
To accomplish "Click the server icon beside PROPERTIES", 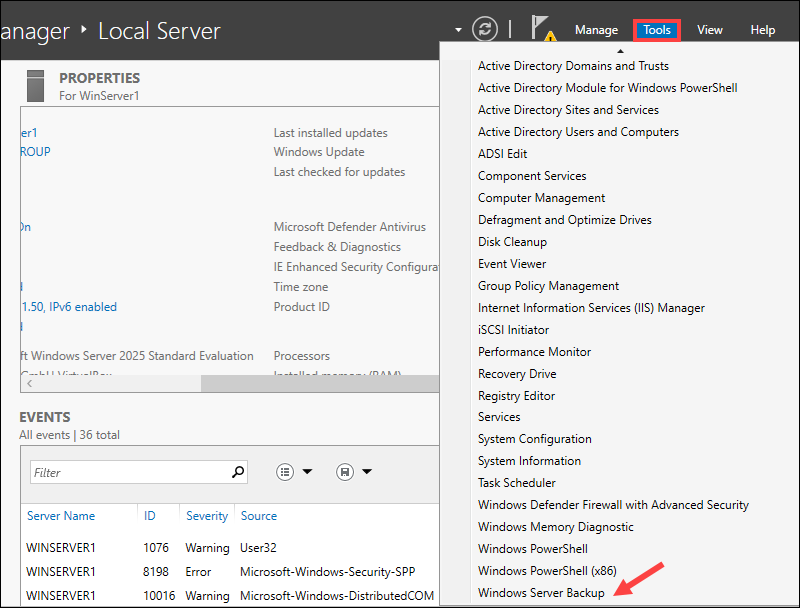I will click(x=36, y=86).
